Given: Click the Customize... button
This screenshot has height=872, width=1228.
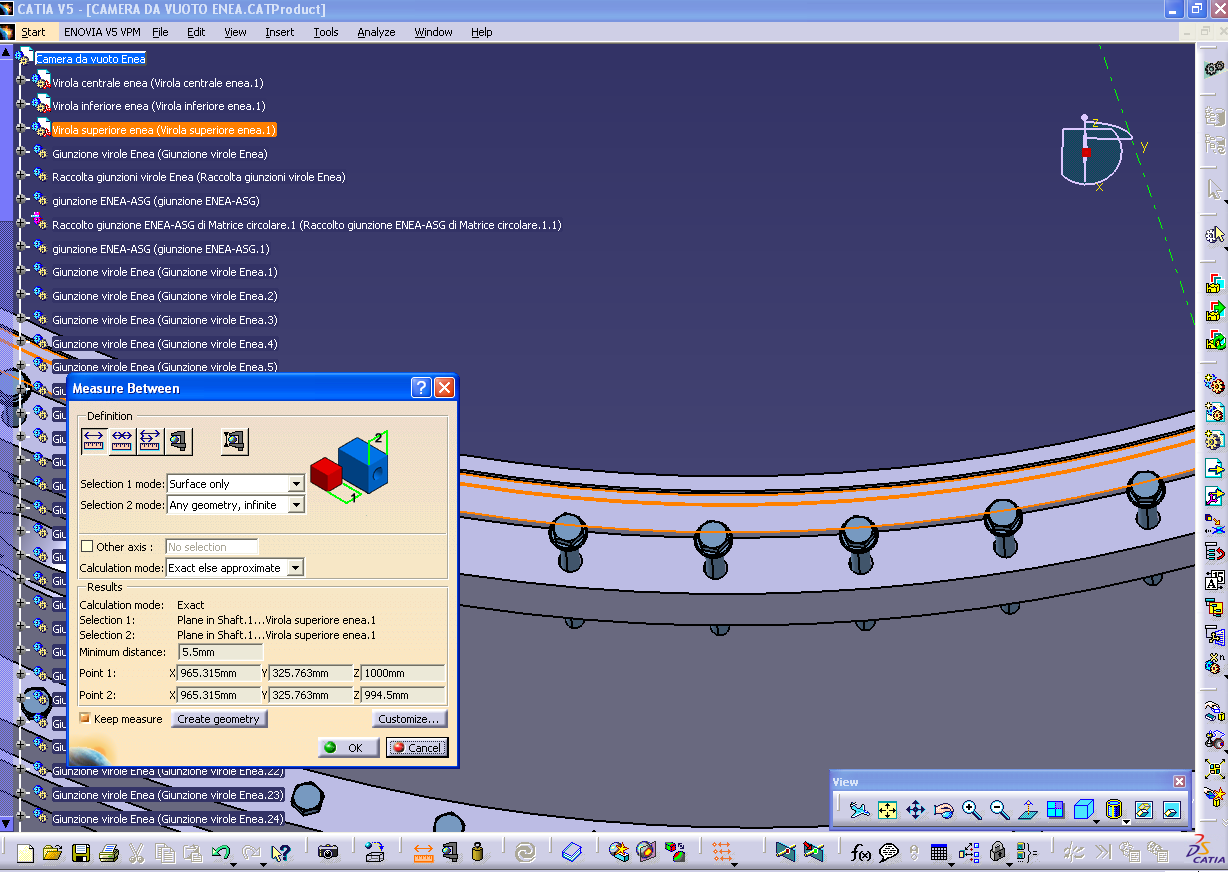Looking at the screenshot, I should tap(409, 719).
